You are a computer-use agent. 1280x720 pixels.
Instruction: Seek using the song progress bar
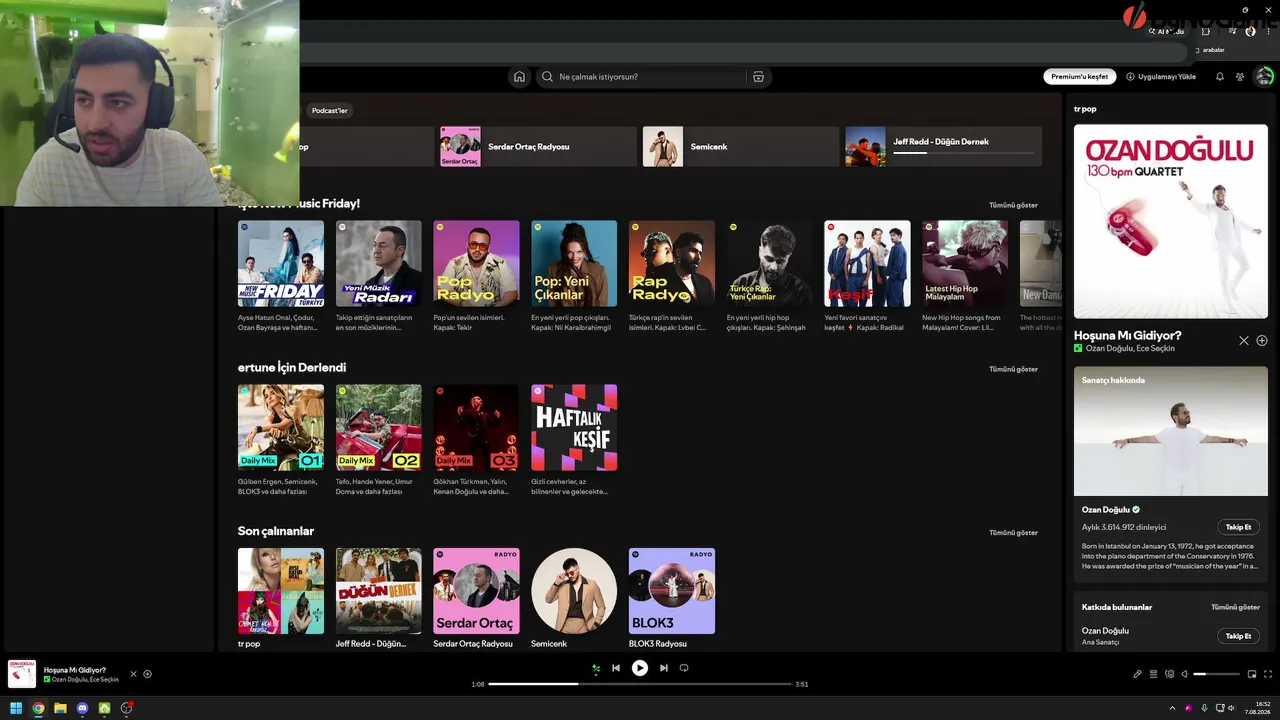(x=640, y=684)
